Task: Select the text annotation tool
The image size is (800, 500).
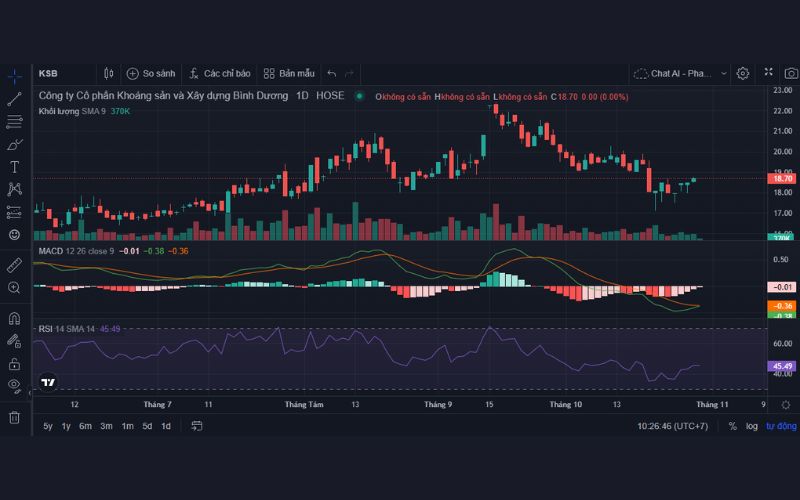Action: point(14,166)
